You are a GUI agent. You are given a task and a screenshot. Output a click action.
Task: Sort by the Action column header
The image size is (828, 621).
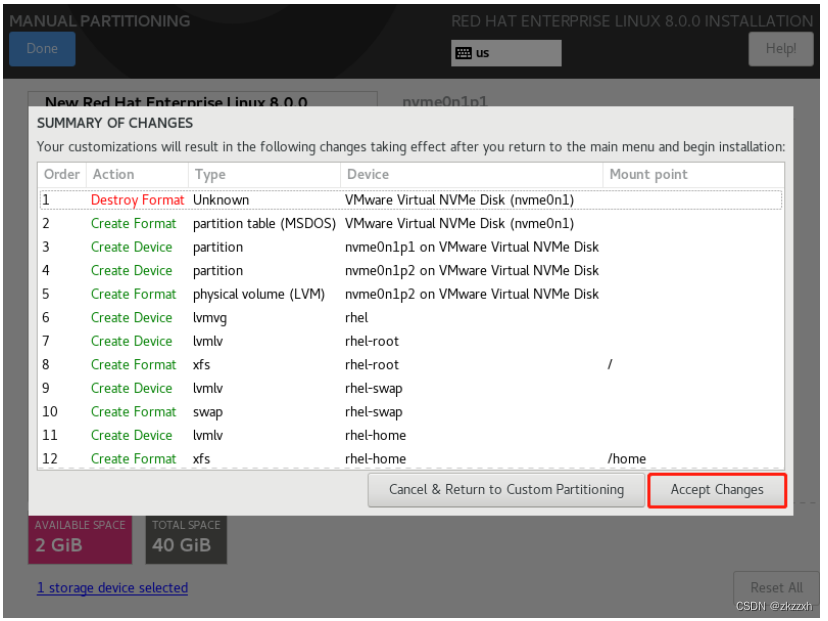(x=137, y=174)
